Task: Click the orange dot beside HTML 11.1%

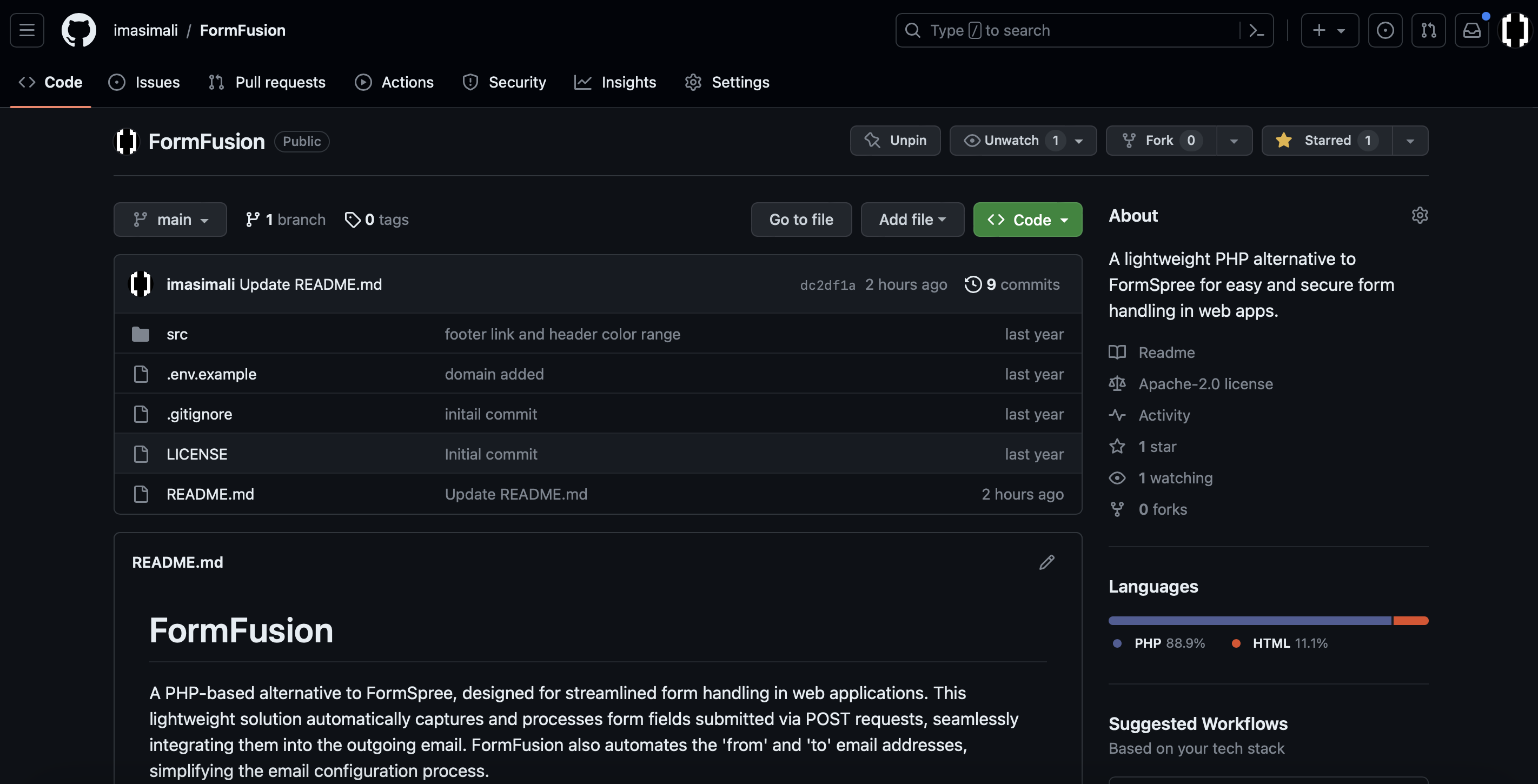Action: pos(1236,642)
